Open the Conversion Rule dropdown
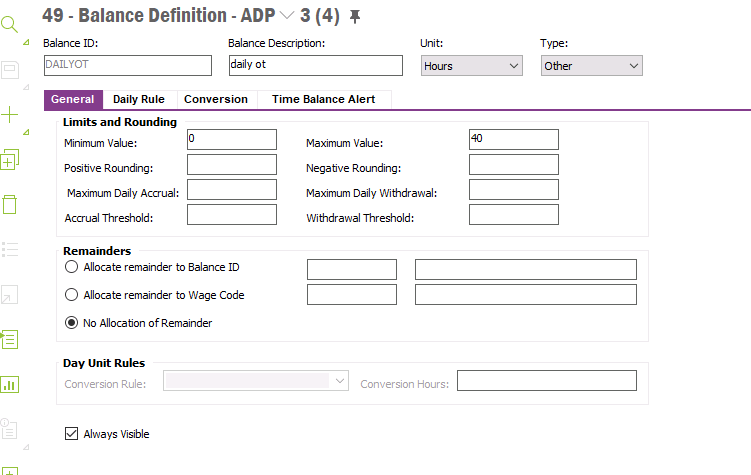 (256, 381)
